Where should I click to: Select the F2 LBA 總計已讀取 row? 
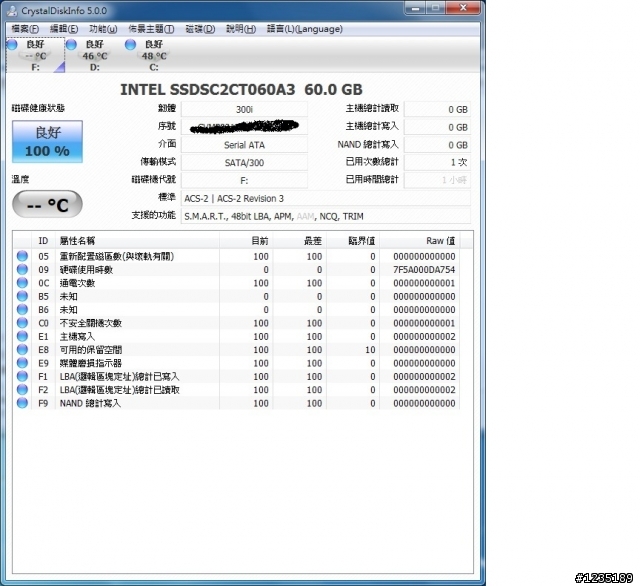[237, 390]
